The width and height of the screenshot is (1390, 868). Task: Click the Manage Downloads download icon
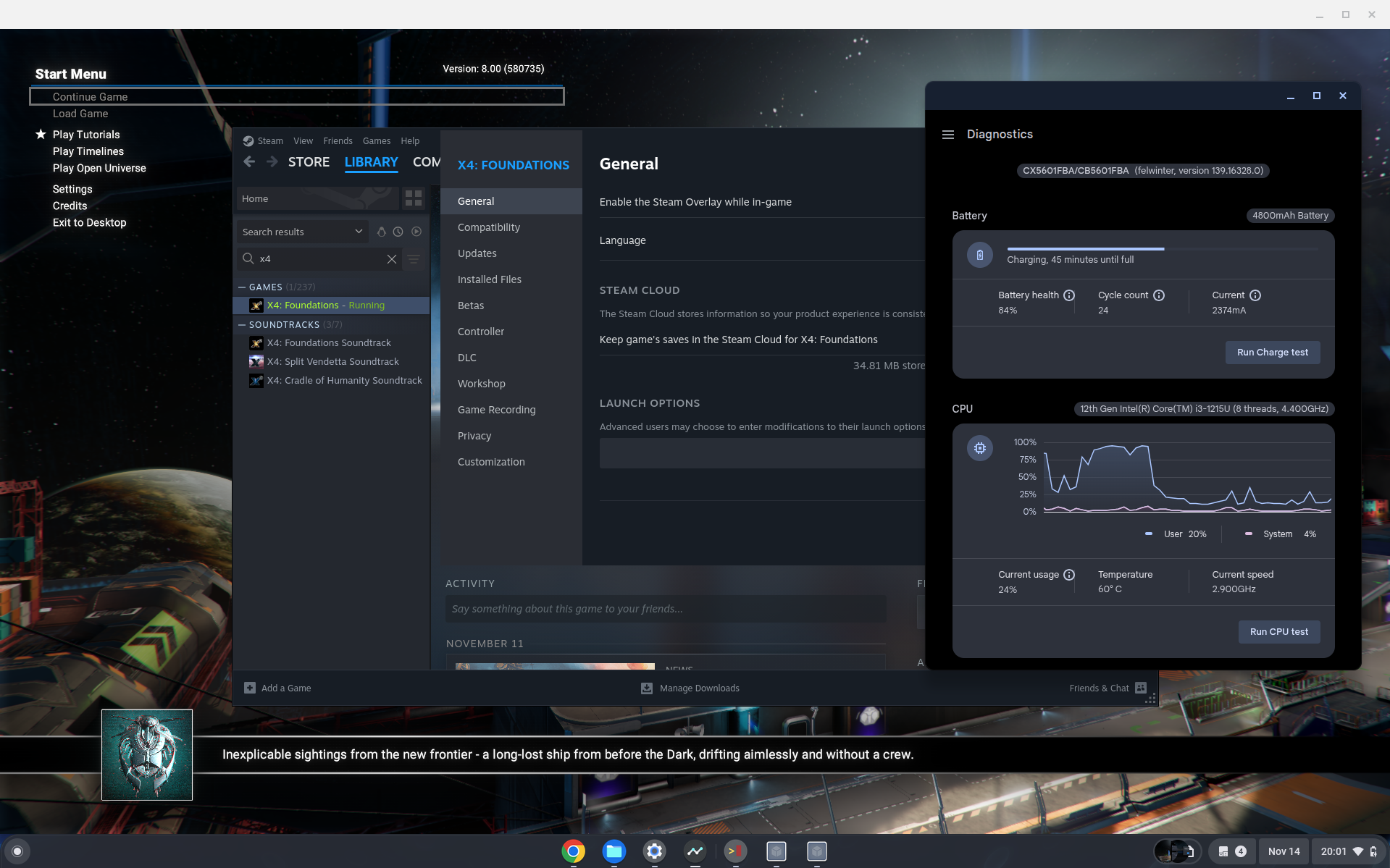647,688
